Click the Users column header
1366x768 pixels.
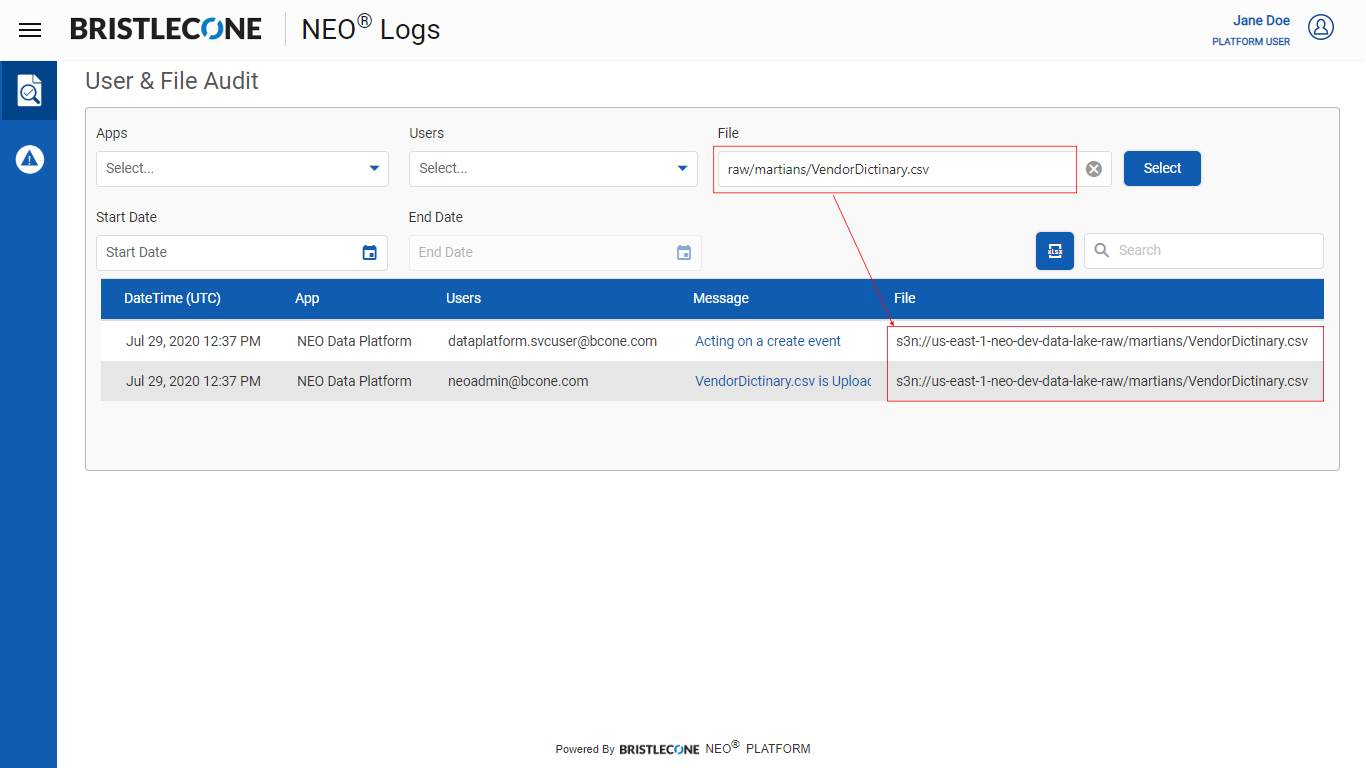[463, 298]
